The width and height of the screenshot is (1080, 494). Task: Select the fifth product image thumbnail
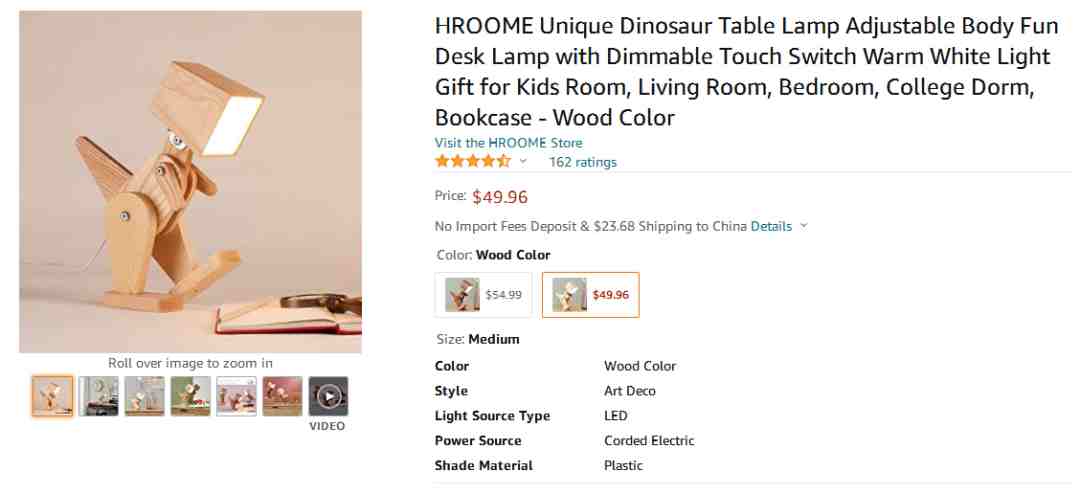(236, 396)
